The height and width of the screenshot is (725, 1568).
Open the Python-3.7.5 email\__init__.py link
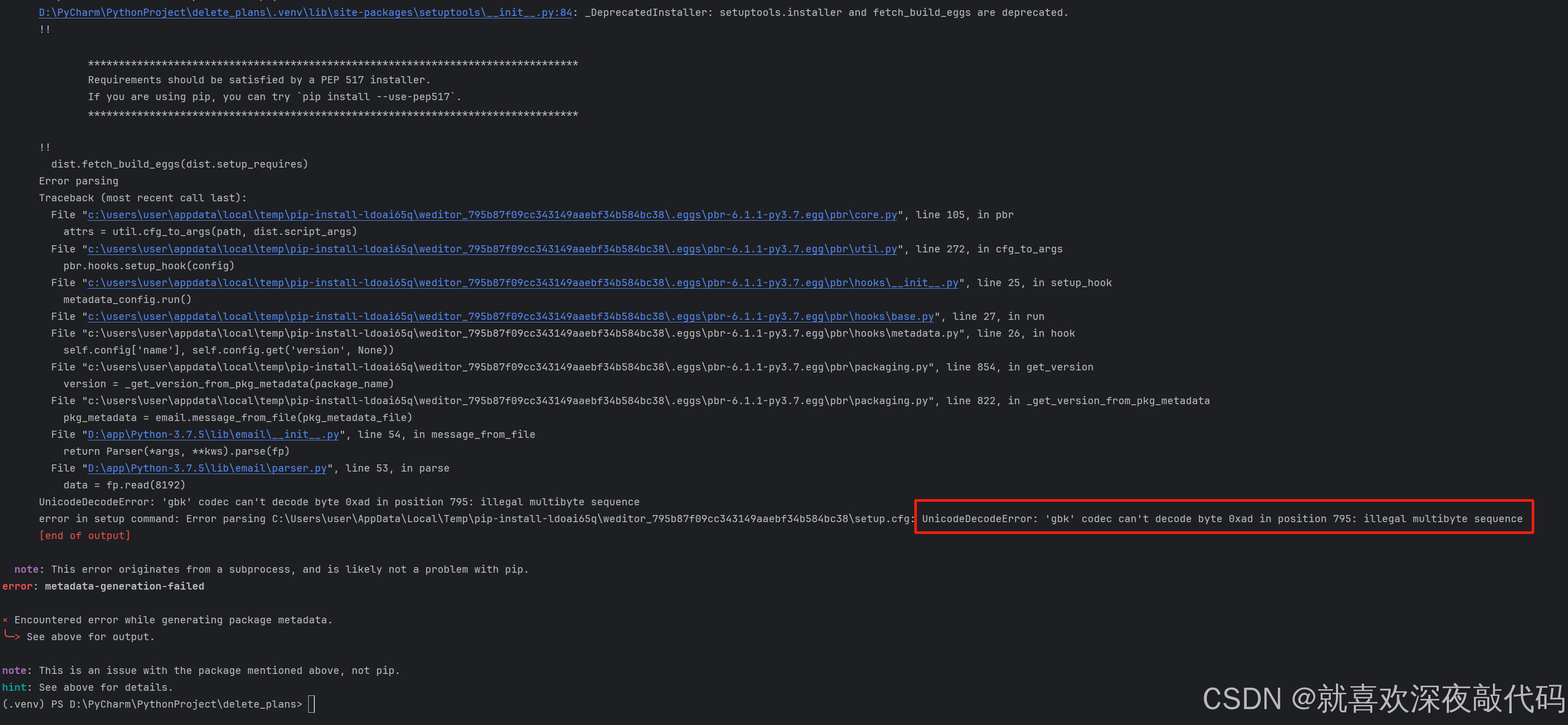(x=213, y=435)
